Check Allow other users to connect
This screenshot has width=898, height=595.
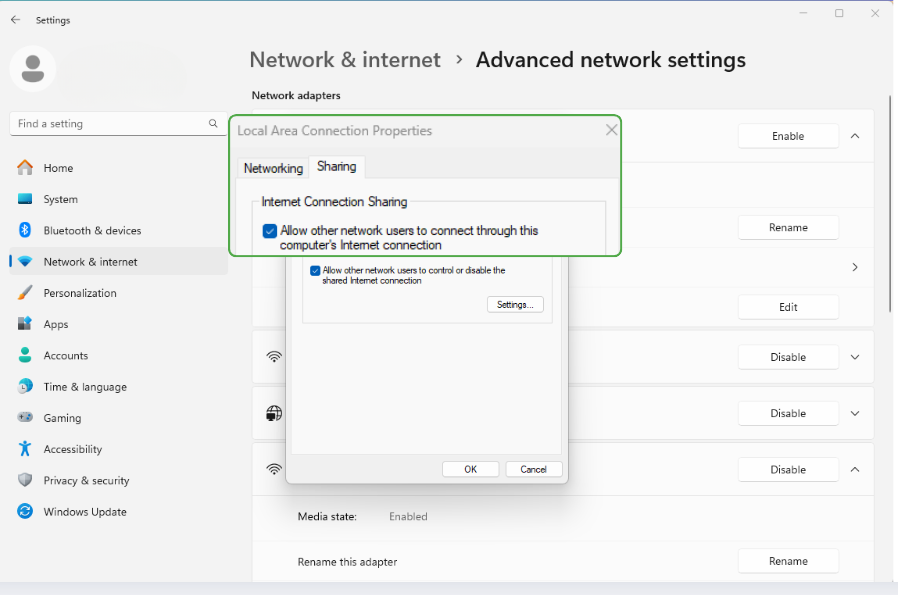[269, 231]
